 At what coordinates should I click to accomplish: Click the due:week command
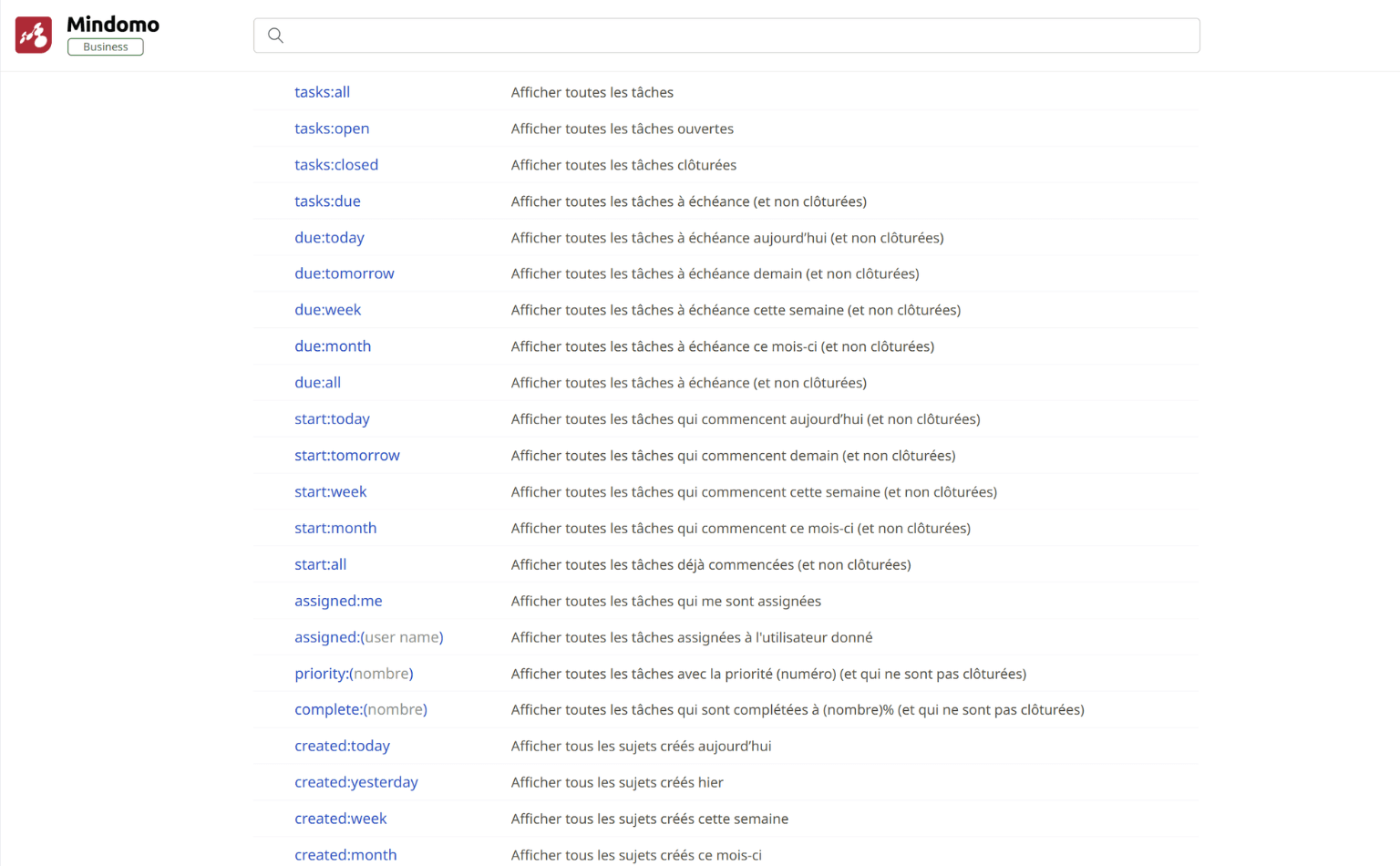point(327,310)
